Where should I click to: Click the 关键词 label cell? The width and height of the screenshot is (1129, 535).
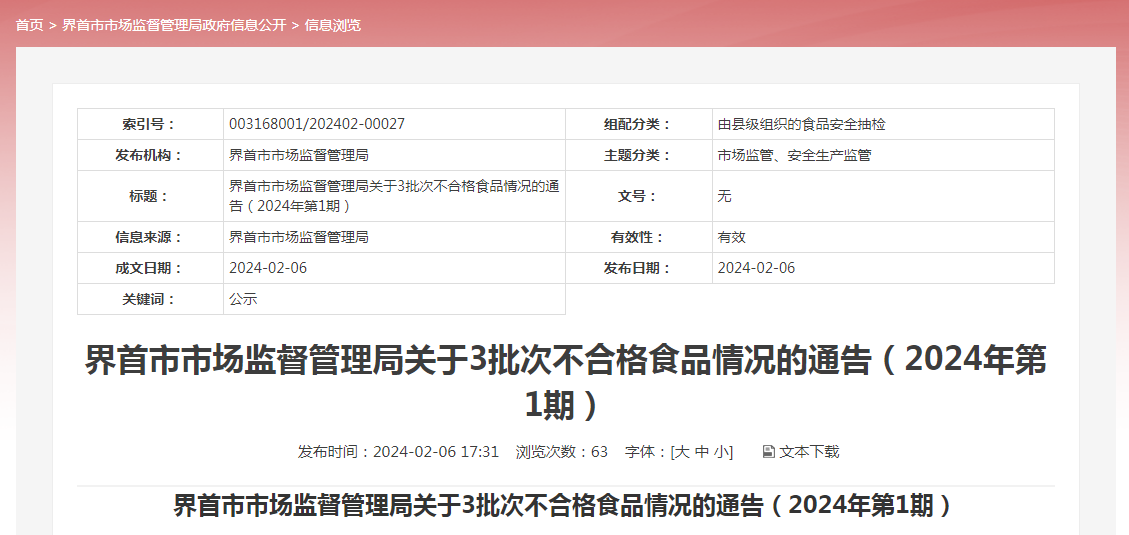tap(150, 299)
